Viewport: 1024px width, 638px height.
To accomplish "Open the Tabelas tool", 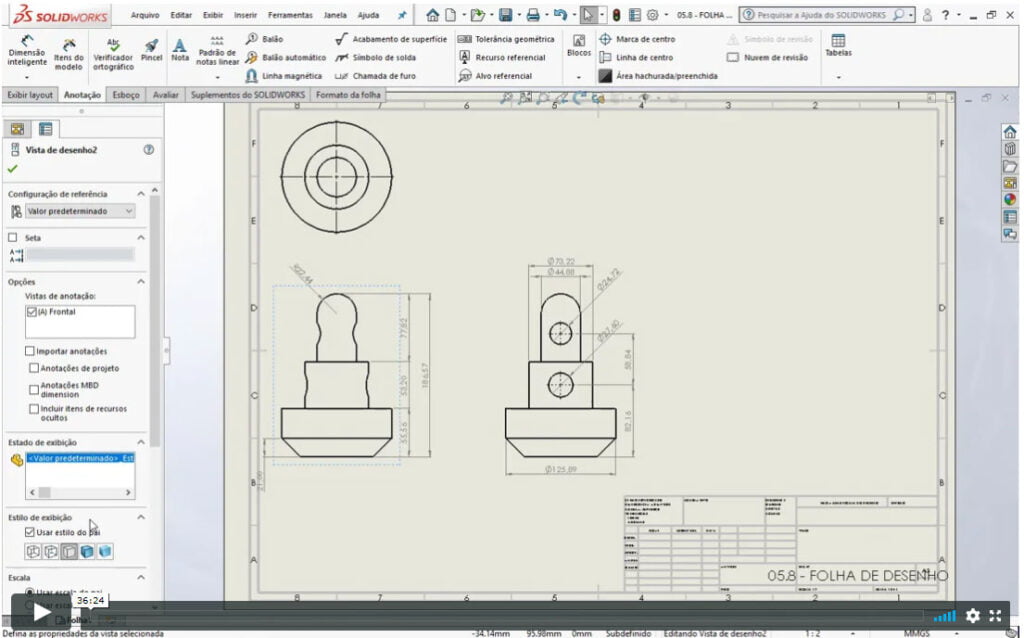I will pyautogui.click(x=838, y=46).
